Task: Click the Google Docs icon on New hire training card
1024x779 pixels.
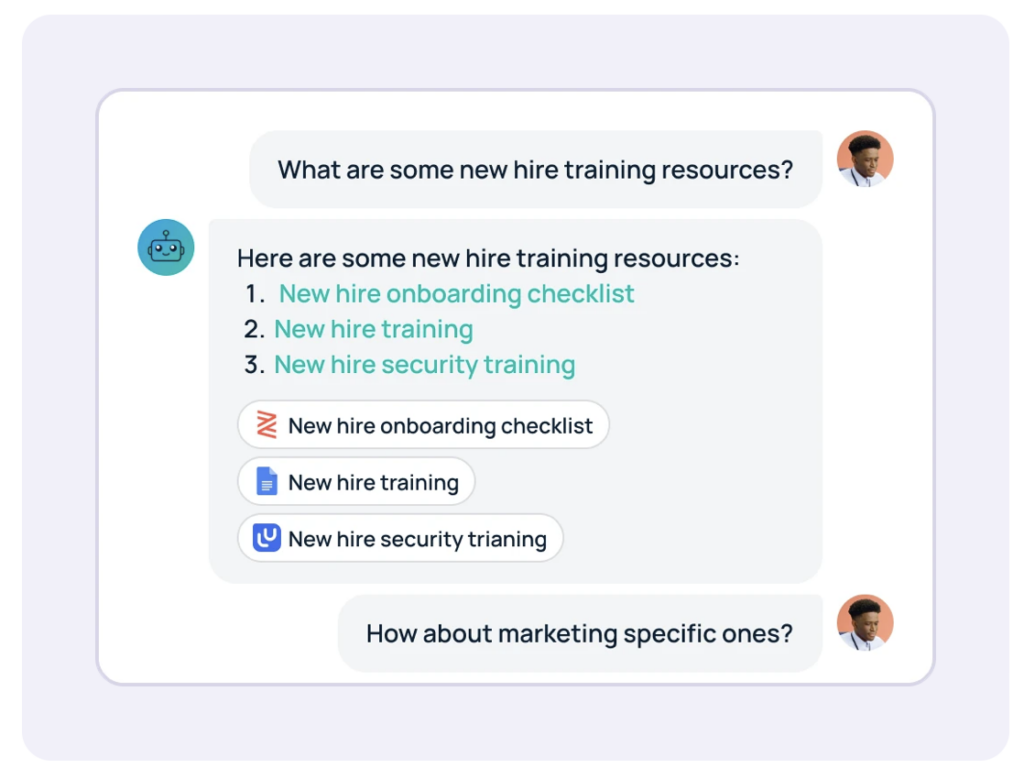Action: (265, 481)
